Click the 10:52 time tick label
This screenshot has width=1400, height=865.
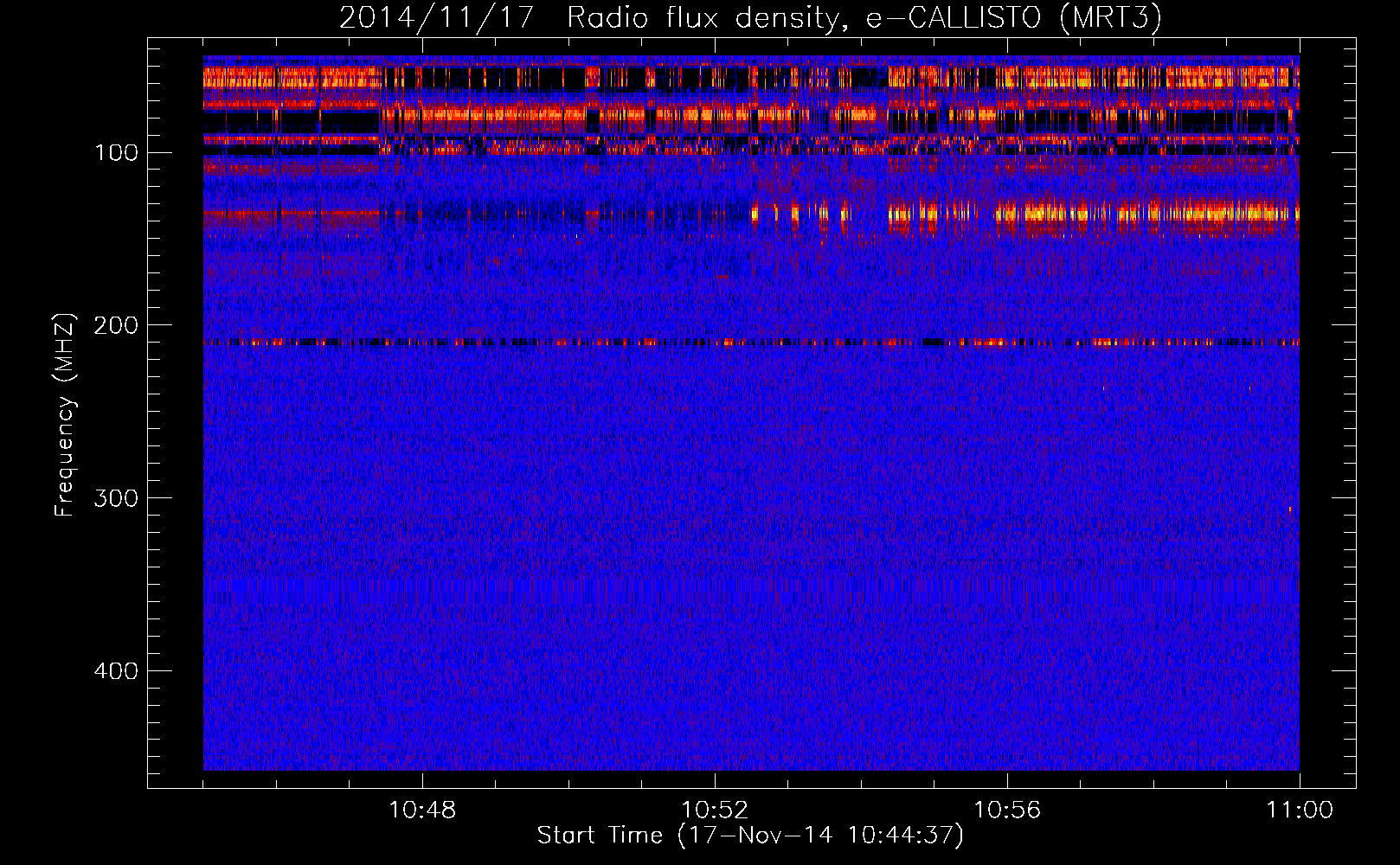[x=715, y=810]
